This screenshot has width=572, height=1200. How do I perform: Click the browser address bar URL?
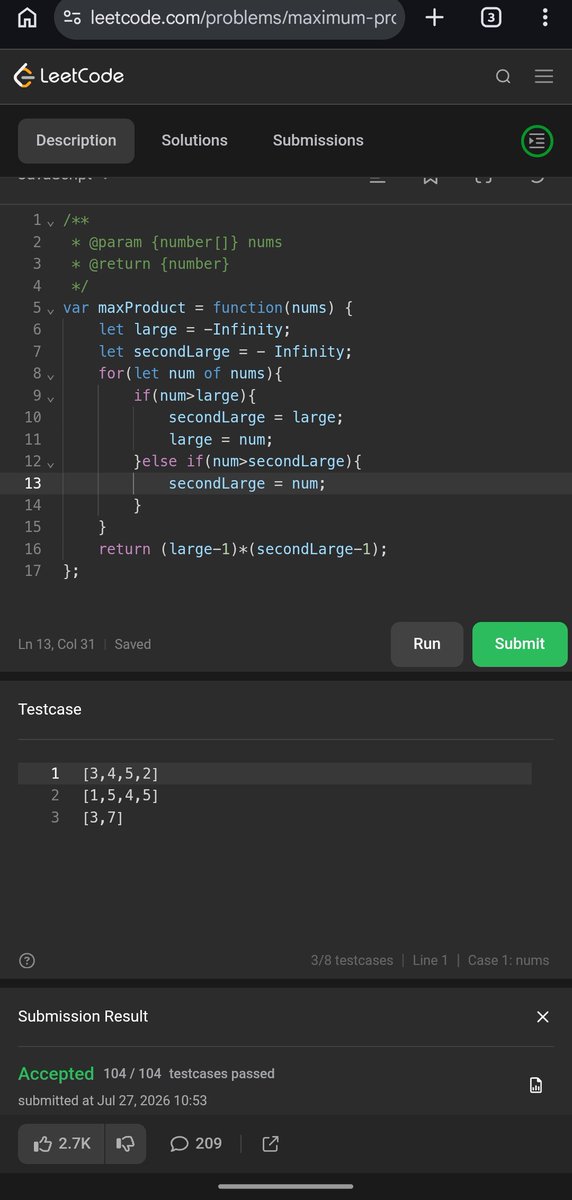point(243,18)
